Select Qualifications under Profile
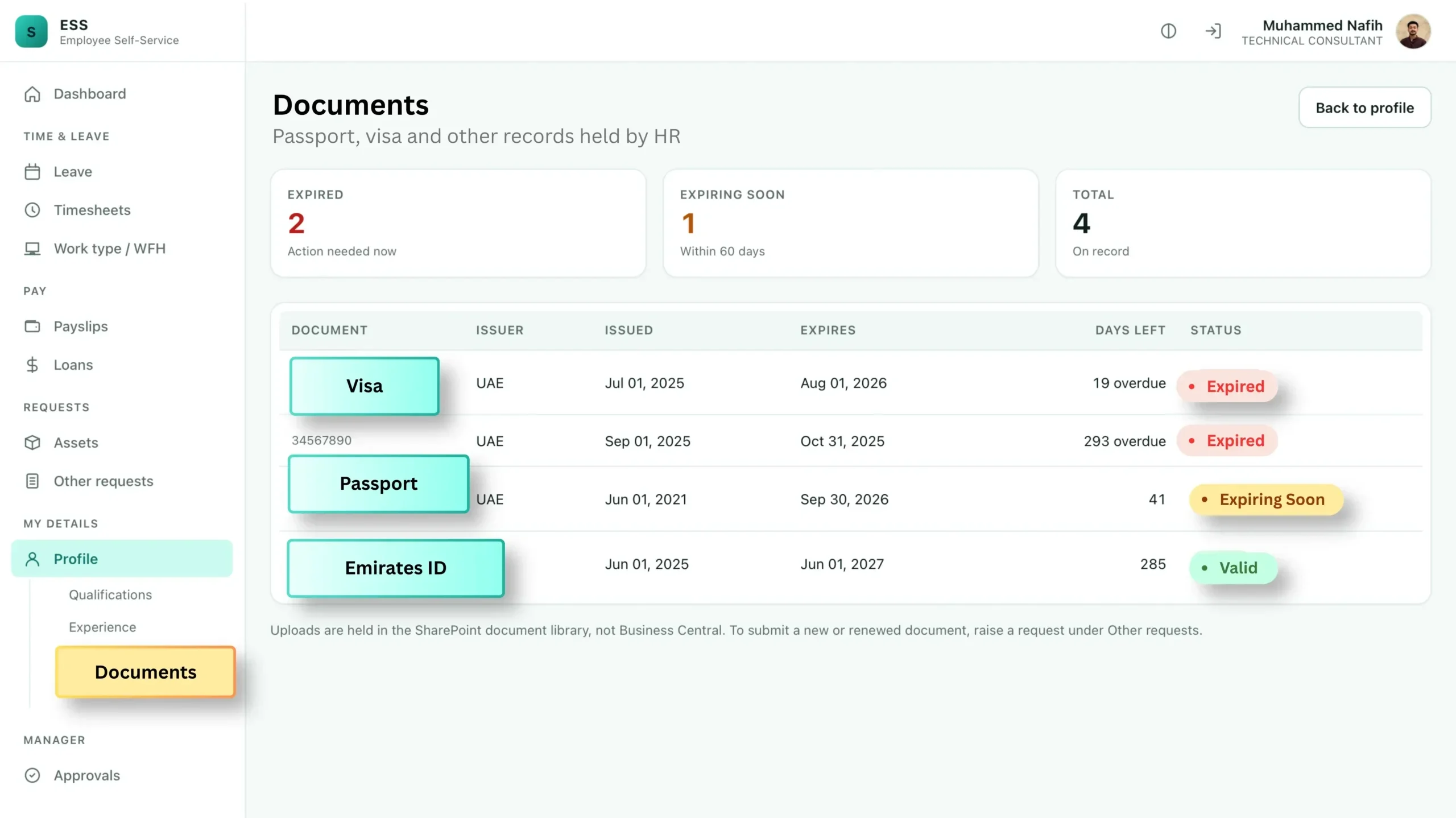This screenshot has width=1456, height=818. [x=110, y=594]
